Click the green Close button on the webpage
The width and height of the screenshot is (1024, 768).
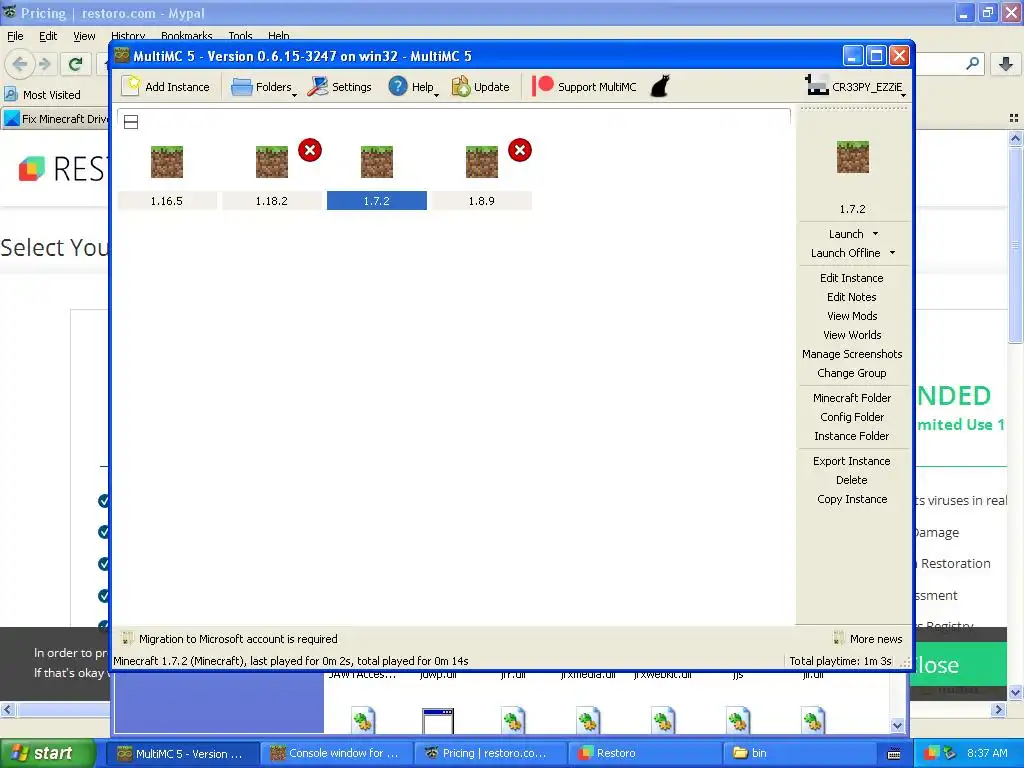(959, 664)
